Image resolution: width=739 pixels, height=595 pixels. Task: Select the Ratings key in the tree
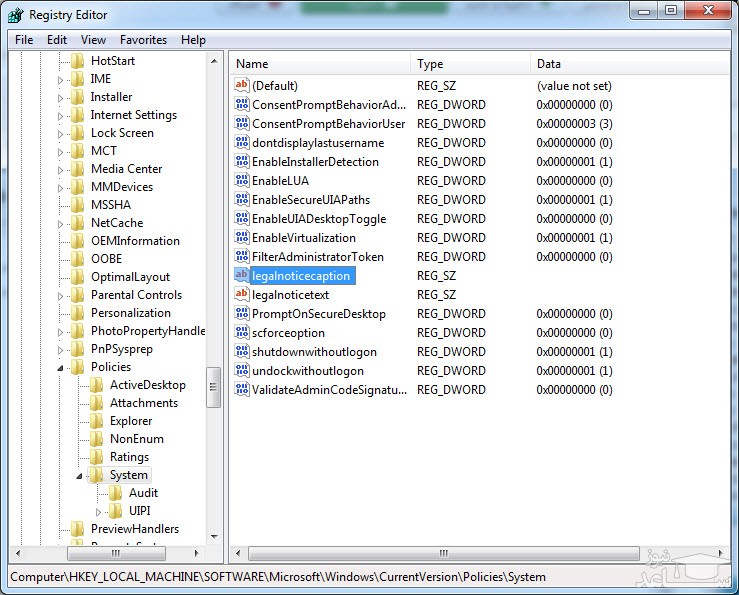click(x=129, y=457)
